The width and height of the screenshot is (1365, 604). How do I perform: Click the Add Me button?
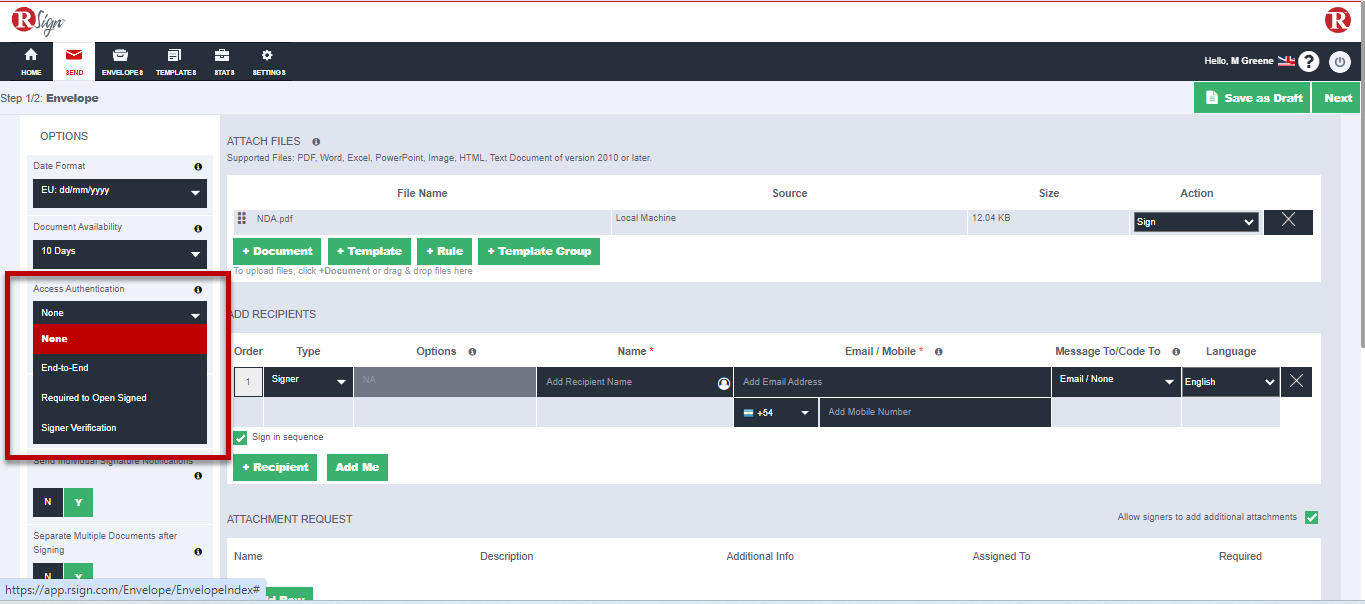(x=357, y=467)
